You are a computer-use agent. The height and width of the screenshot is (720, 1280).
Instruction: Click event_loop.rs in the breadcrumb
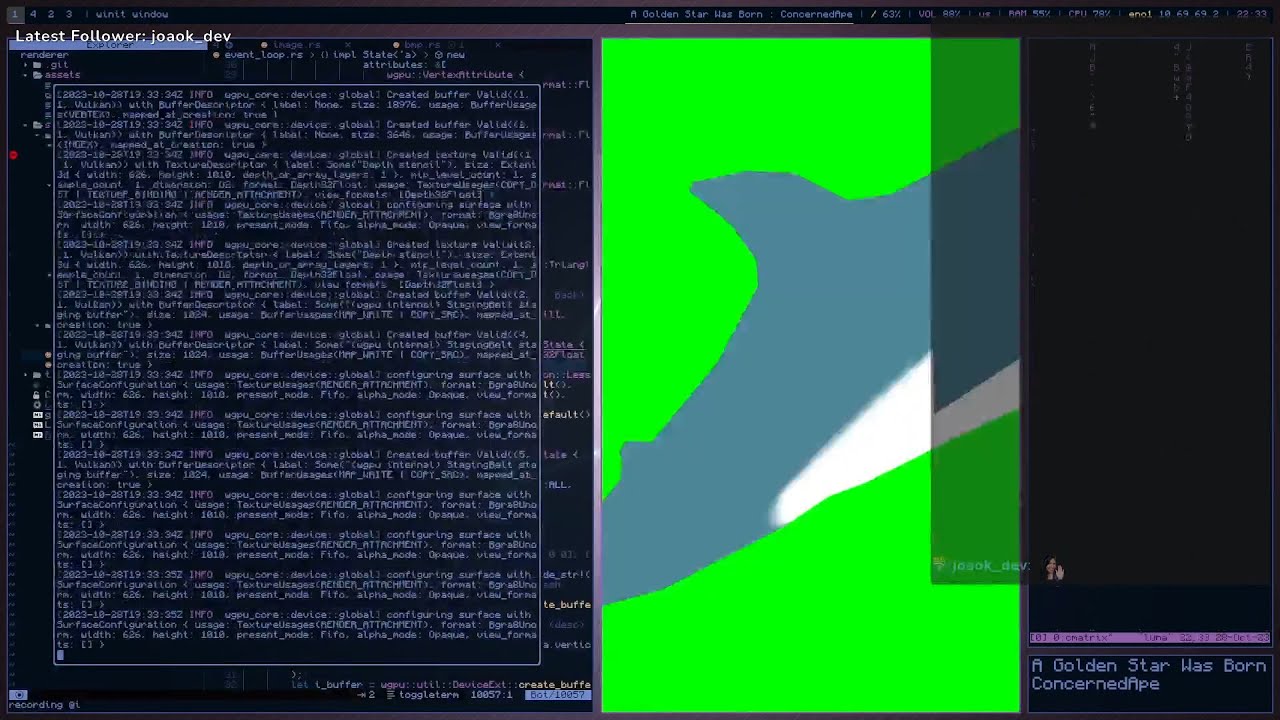coord(263,55)
